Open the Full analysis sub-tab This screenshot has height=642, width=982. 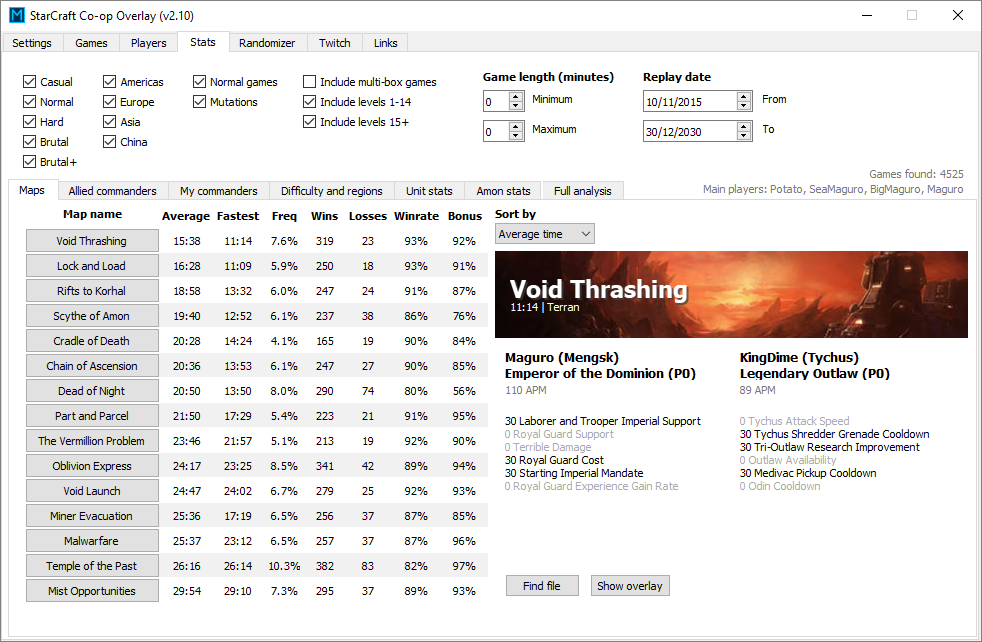coord(582,191)
